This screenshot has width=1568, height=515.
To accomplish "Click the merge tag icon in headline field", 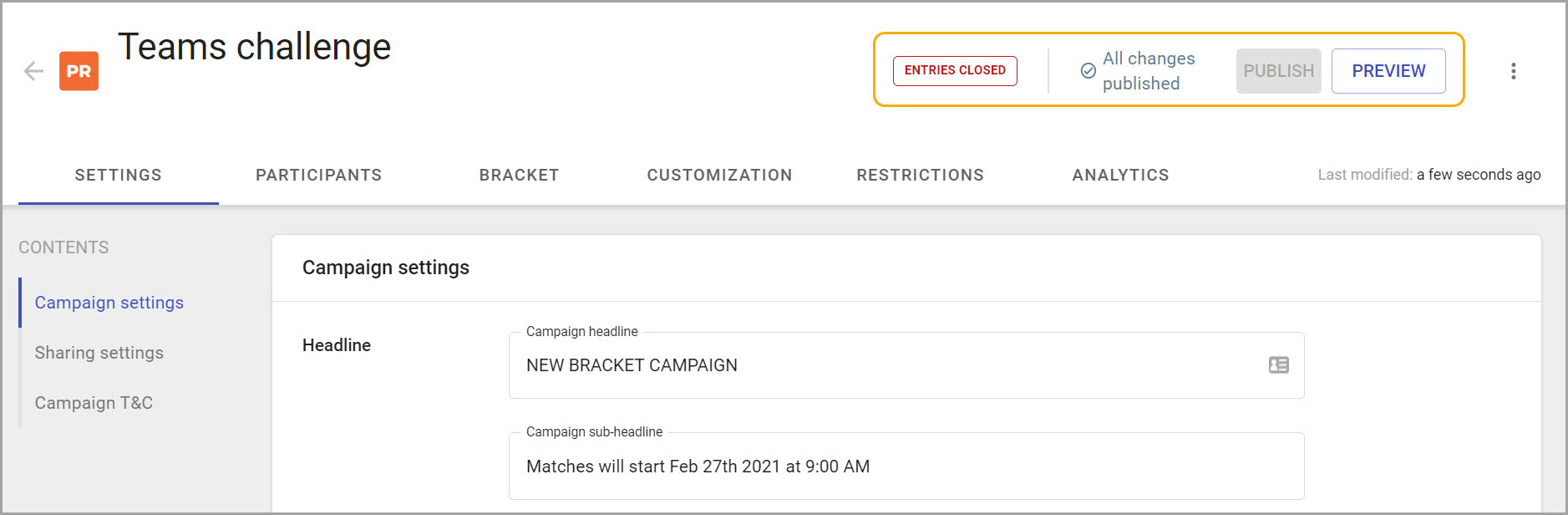I will pos(1278,365).
